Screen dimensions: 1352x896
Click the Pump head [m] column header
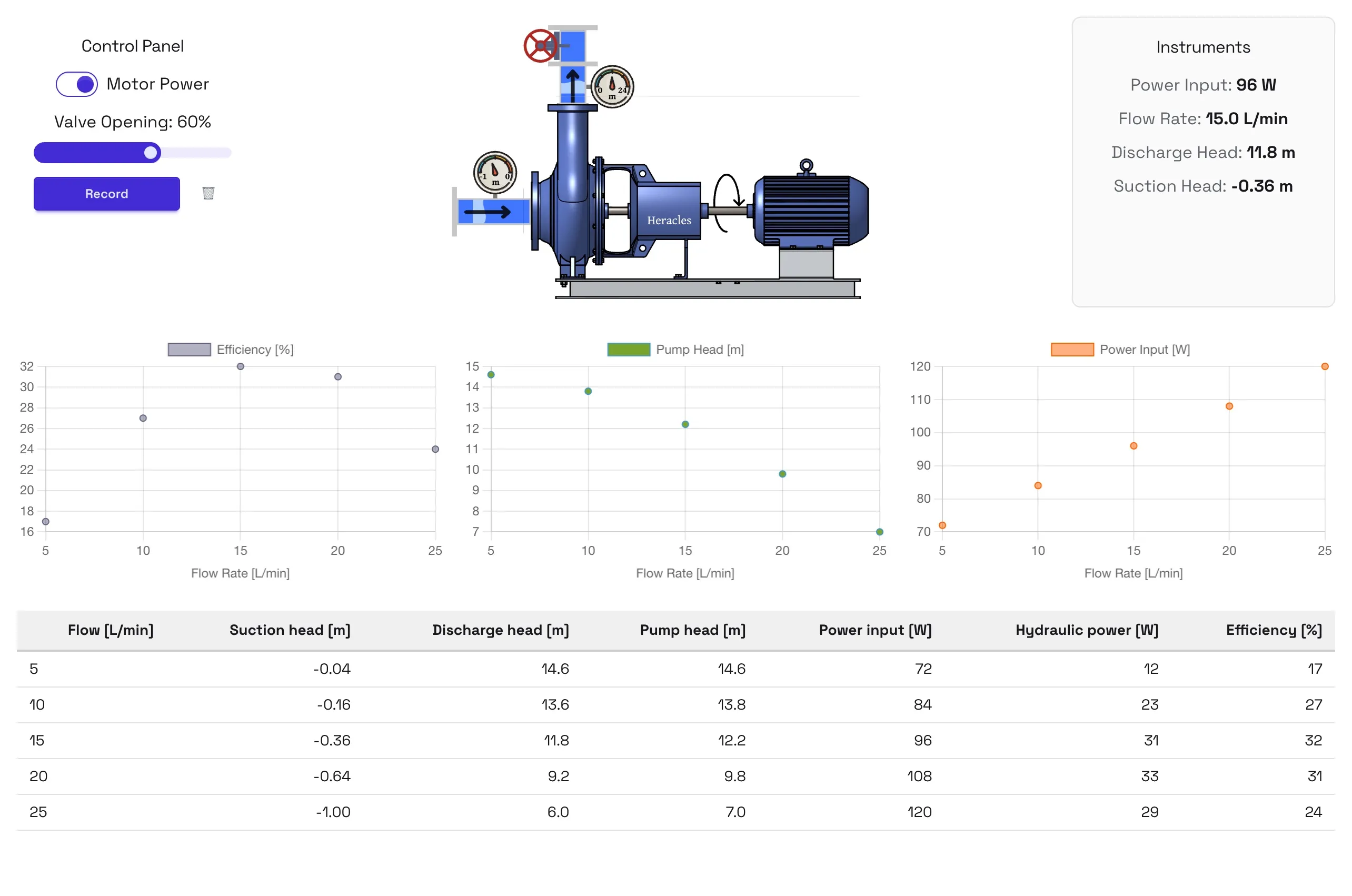(x=692, y=630)
